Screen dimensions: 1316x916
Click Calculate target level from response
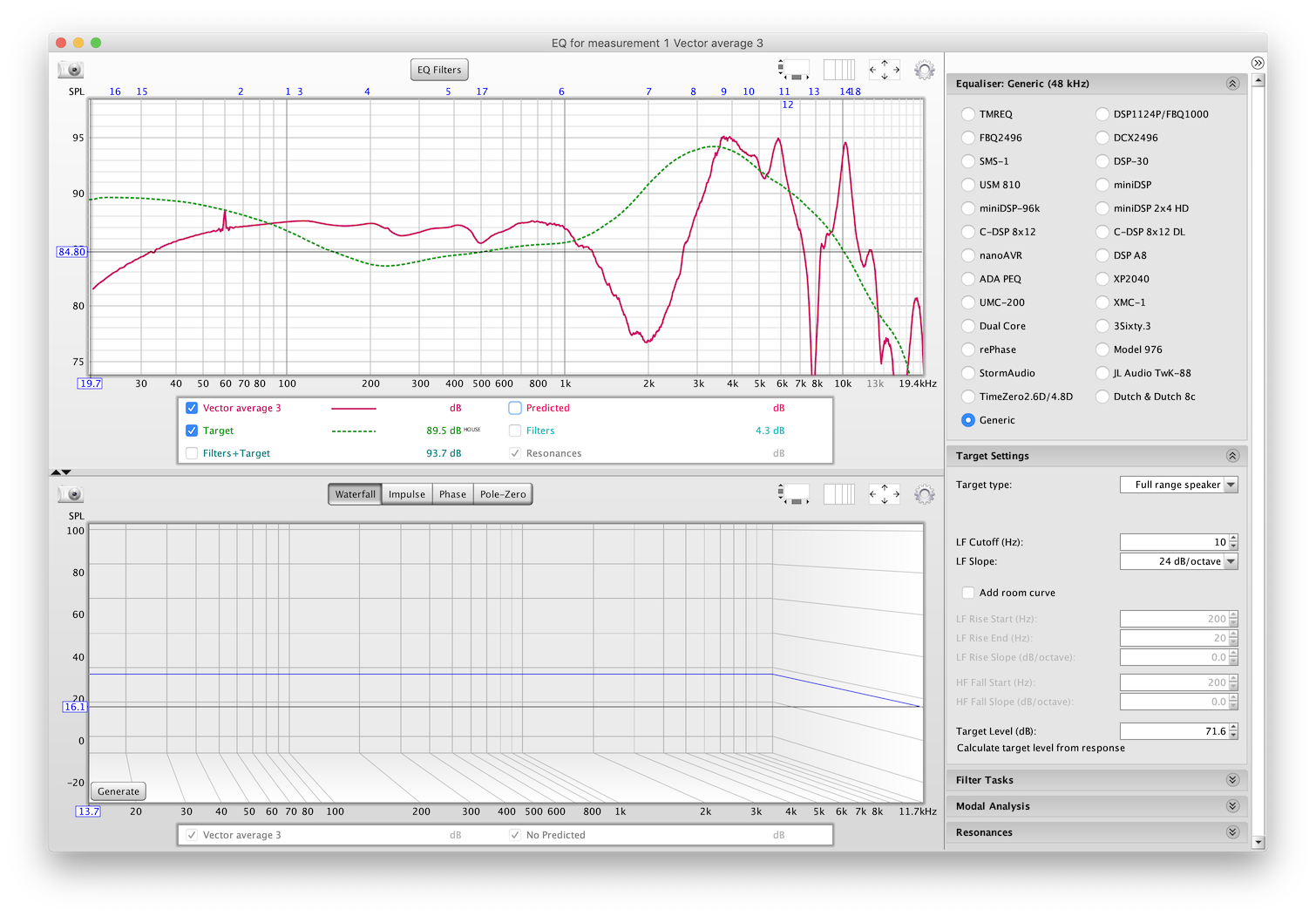(1041, 748)
